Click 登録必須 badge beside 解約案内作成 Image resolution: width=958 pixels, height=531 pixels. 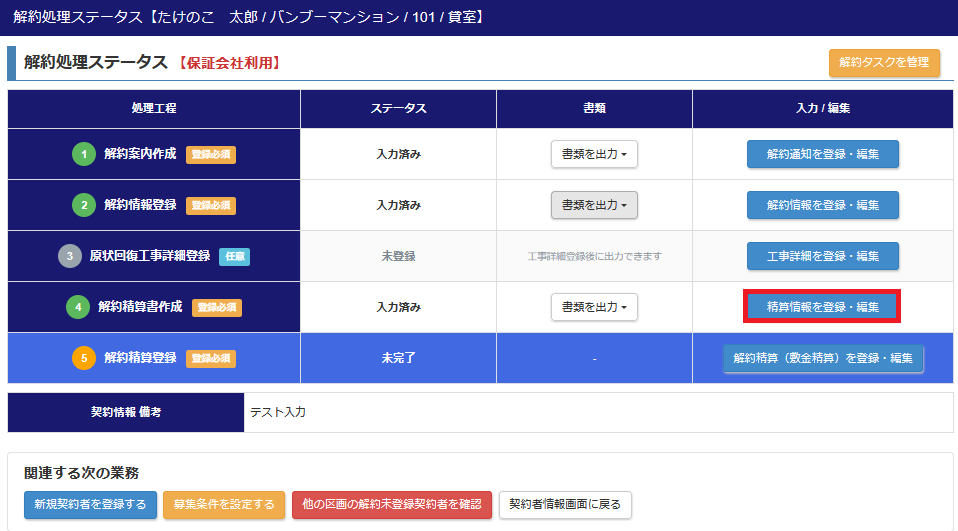pyautogui.click(x=211, y=155)
